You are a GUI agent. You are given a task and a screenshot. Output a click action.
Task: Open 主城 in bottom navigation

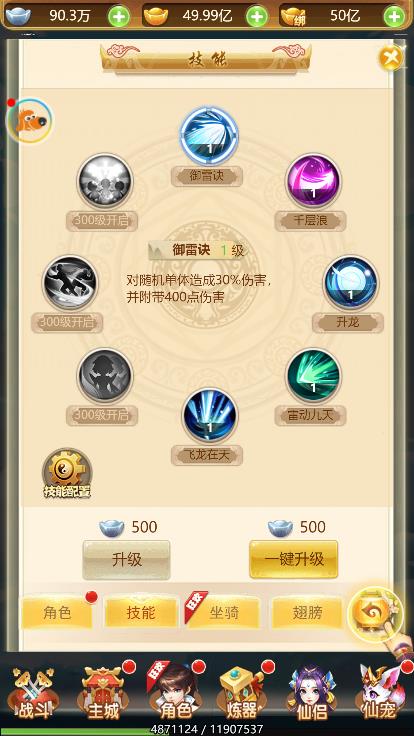103,693
